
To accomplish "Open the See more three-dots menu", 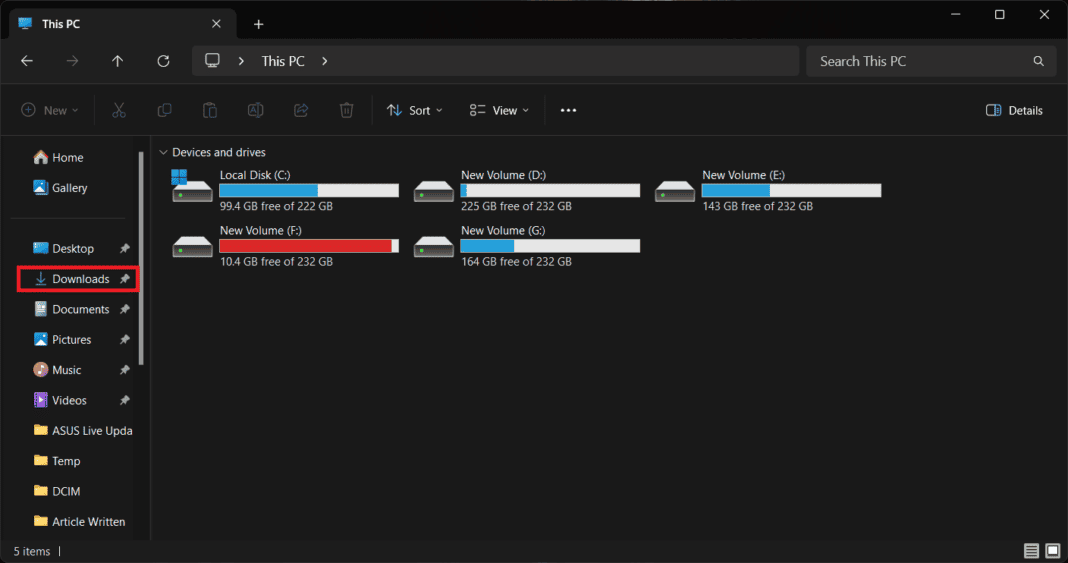I will (568, 110).
